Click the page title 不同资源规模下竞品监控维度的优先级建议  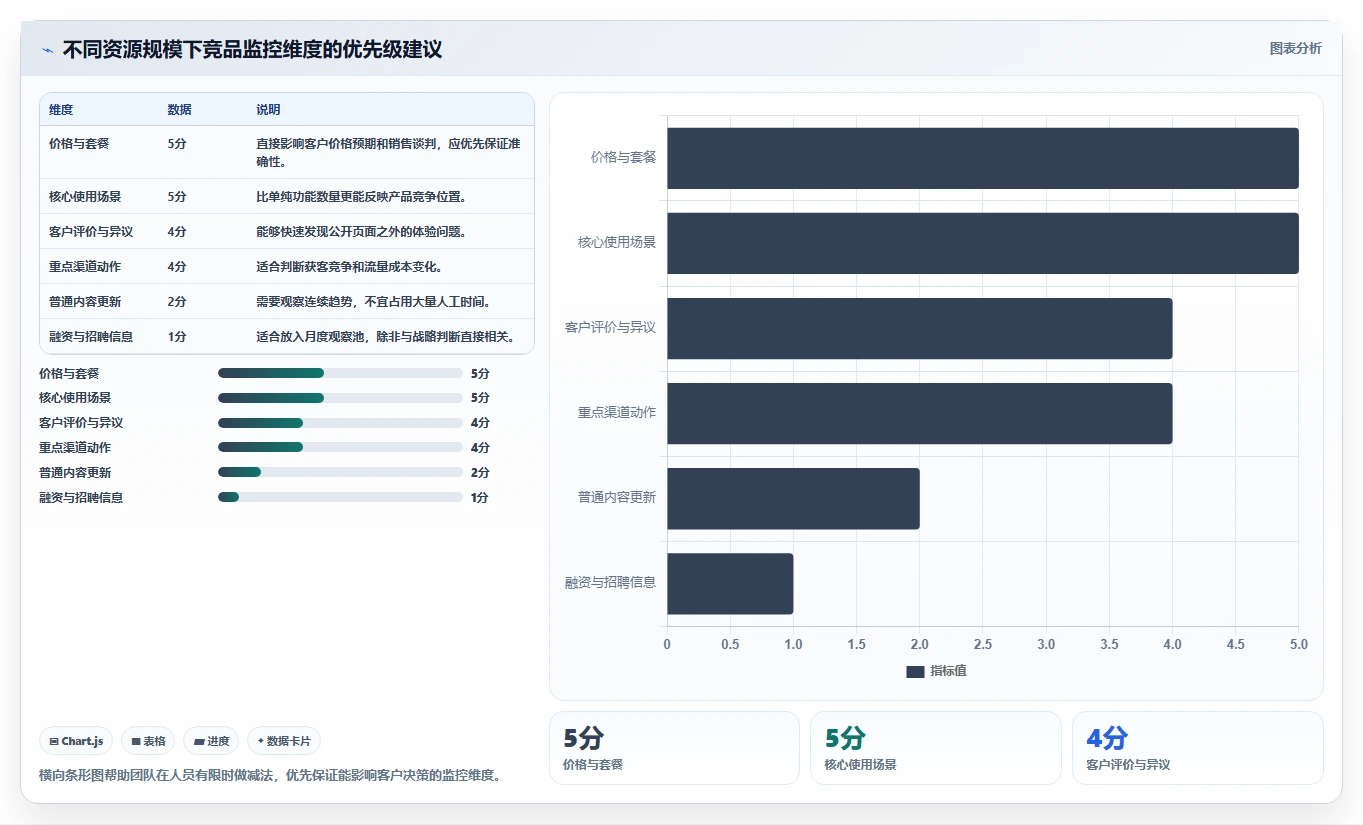click(x=252, y=50)
